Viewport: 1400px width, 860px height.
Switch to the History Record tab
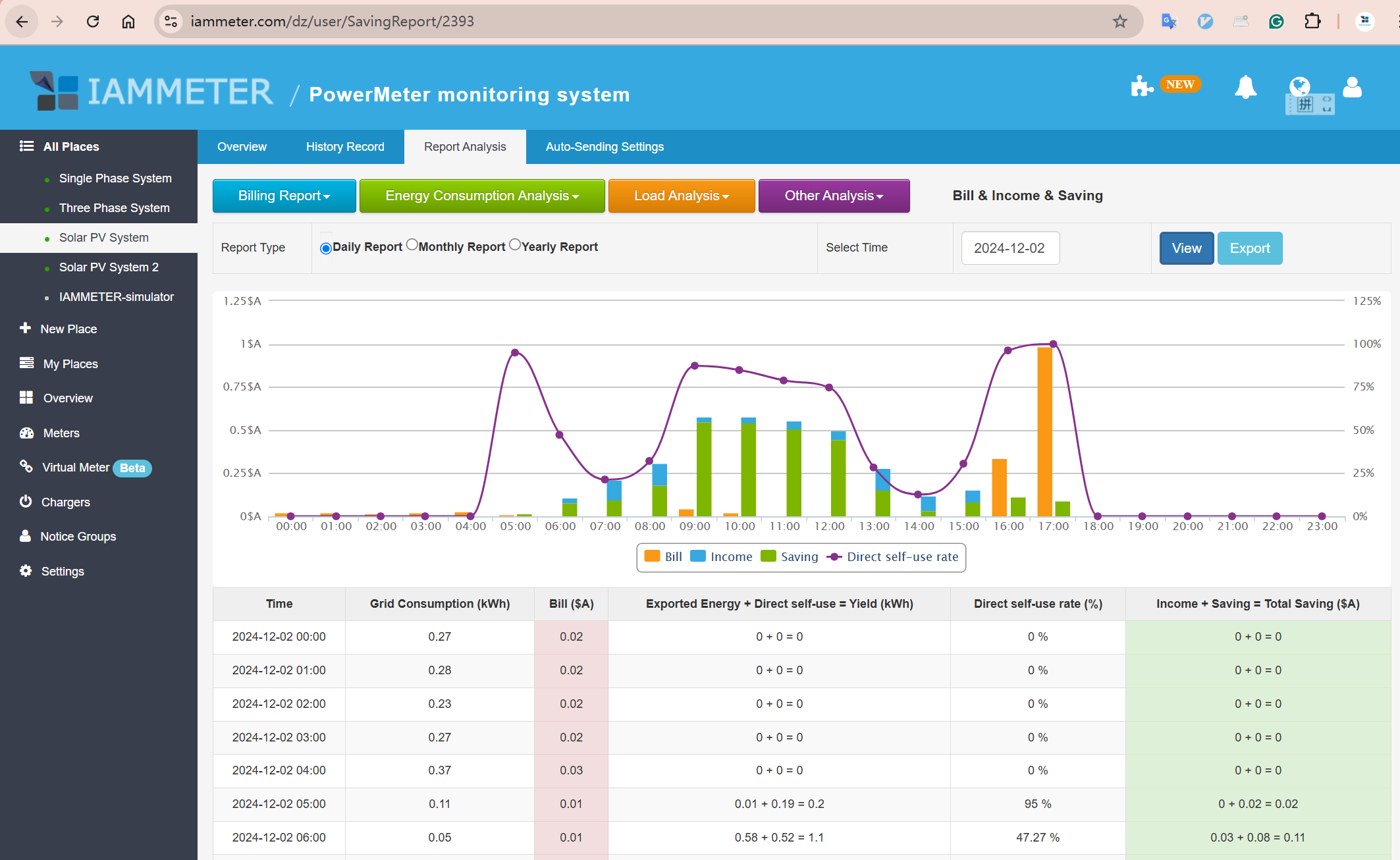pyautogui.click(x=345, y=147)
